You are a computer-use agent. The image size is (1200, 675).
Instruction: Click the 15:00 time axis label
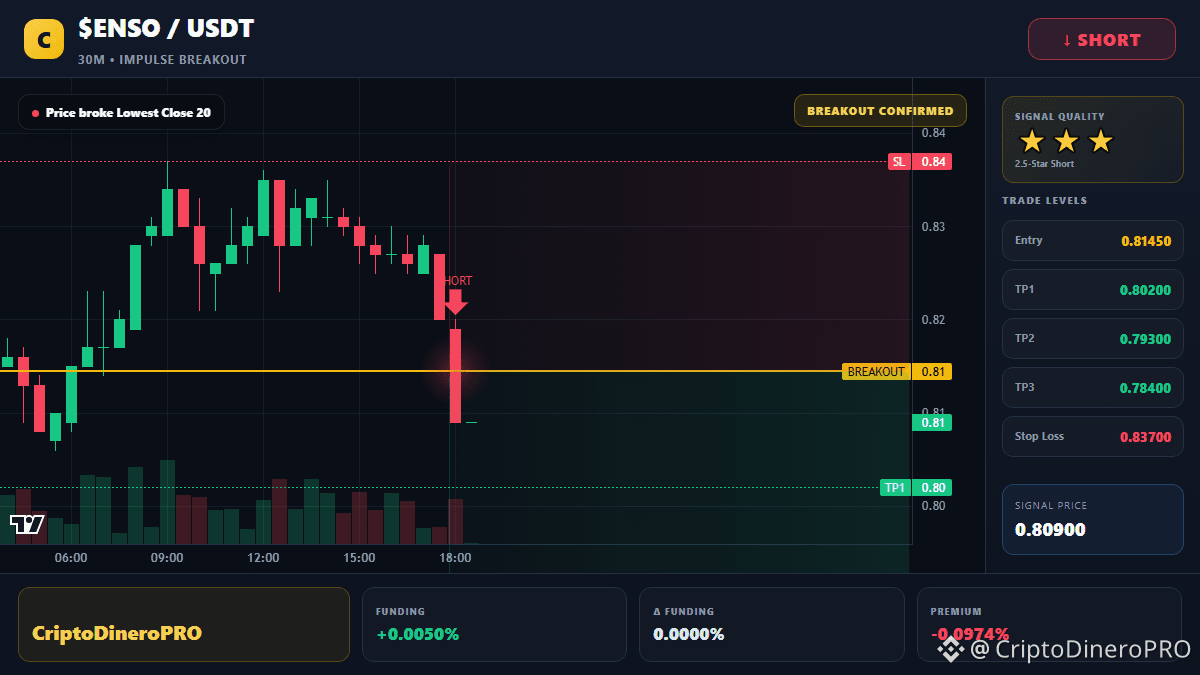pyautogui.click(x=359, y=558)
